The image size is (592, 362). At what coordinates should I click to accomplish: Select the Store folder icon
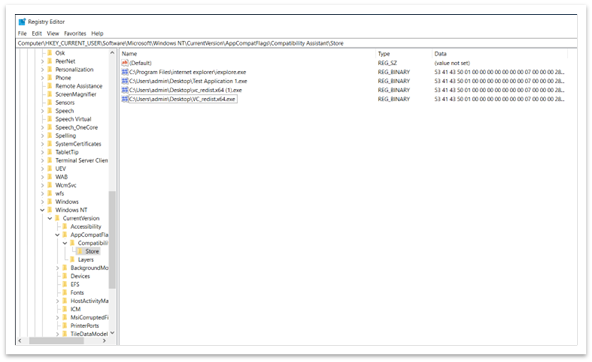click(x=80, y=251)
